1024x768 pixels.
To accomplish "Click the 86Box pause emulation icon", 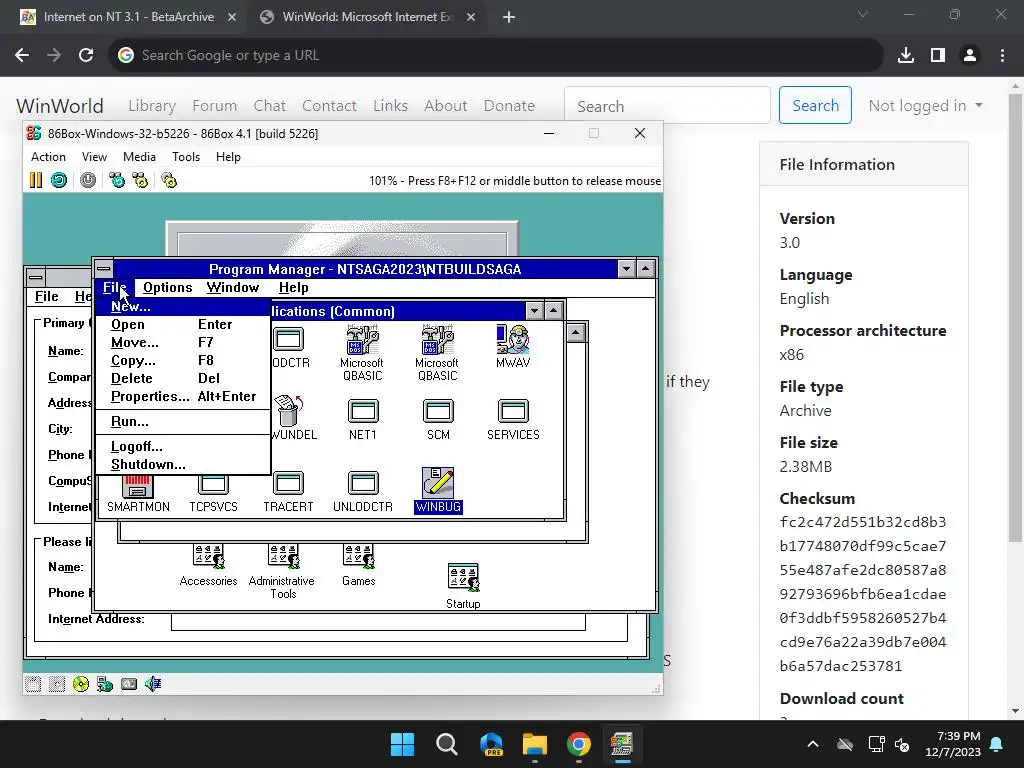I will pos(36,180).
